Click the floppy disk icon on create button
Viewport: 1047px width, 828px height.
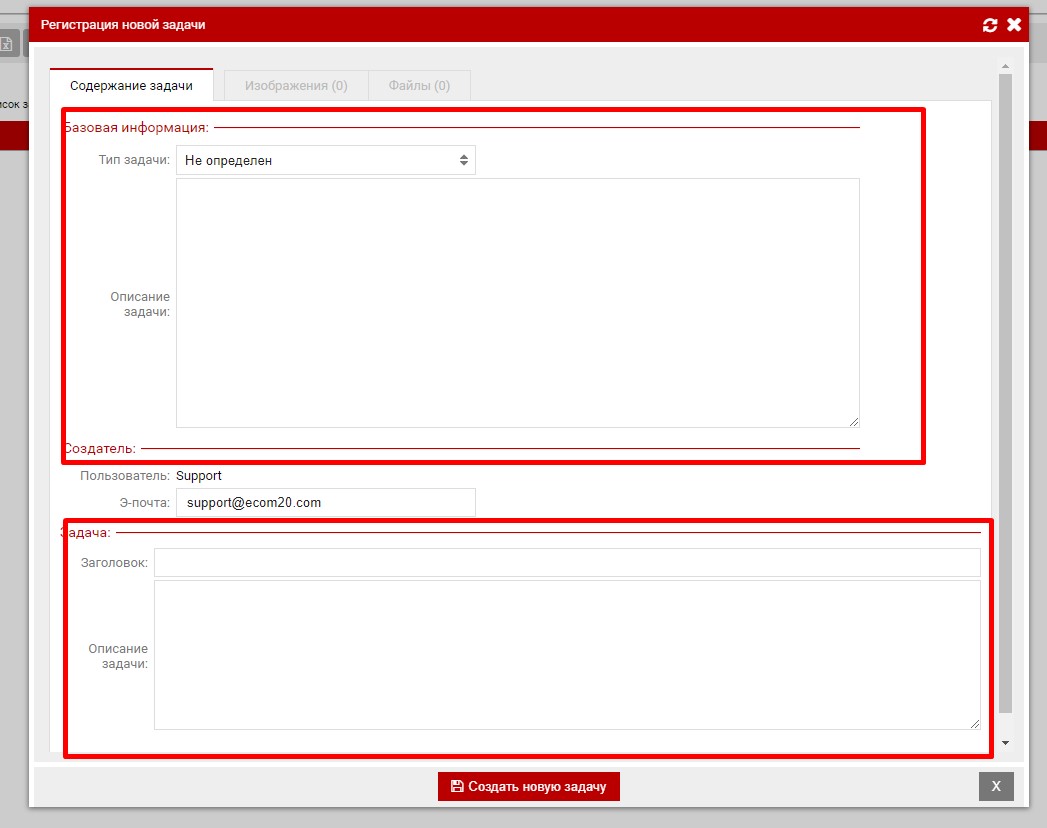457,787
